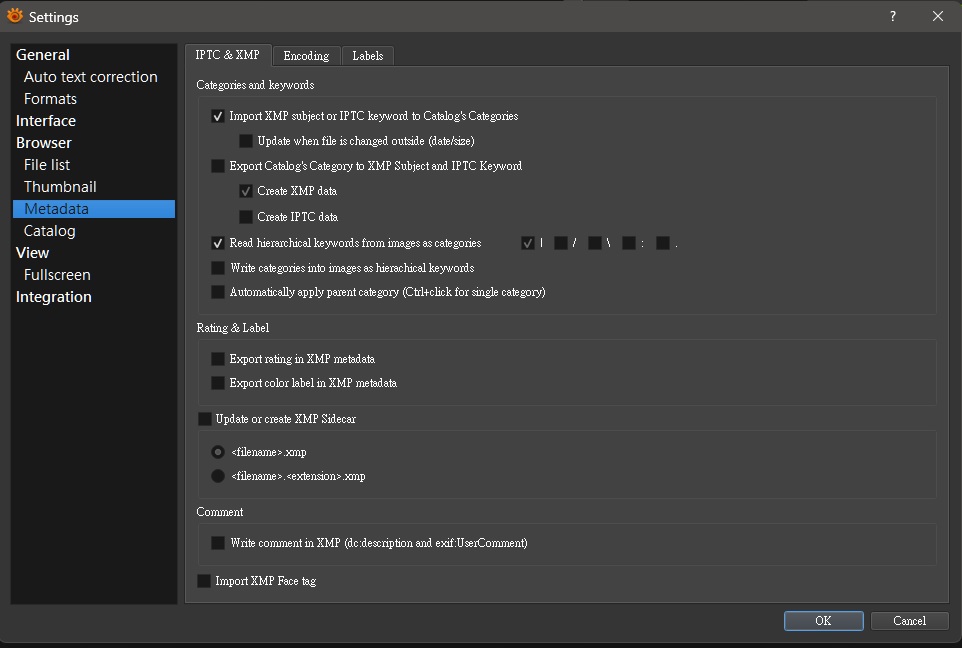962x648 pixels.
Task: Click the XnView app icon in title bar
Action: click(x=15, y=16)
